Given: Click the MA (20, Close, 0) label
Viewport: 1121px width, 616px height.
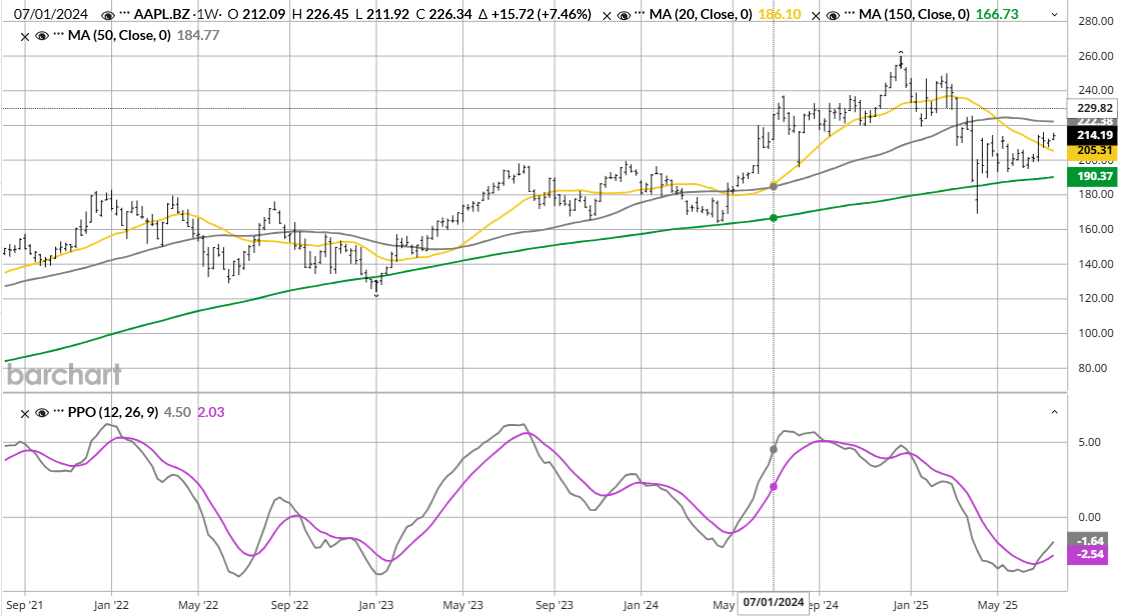Looking at the screenshot, I should click(701, 14).
